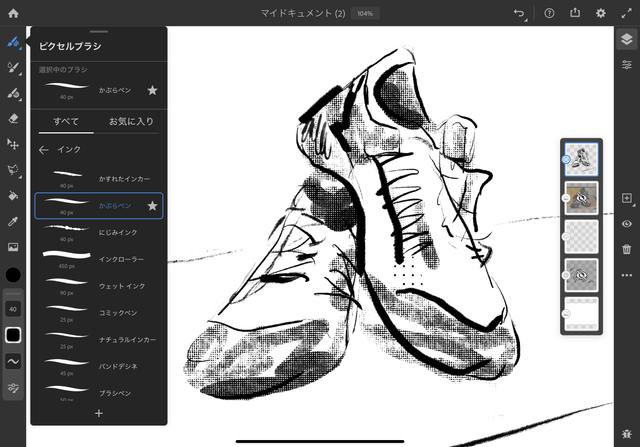Open the black color picker circle
Image resolution: width=640 pixels, height=447 pixels.
[13, 275]
